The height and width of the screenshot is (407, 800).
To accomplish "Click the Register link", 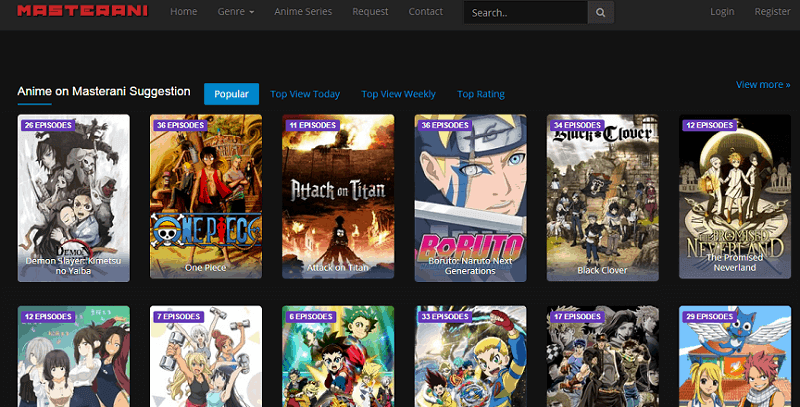I will 772,12.
